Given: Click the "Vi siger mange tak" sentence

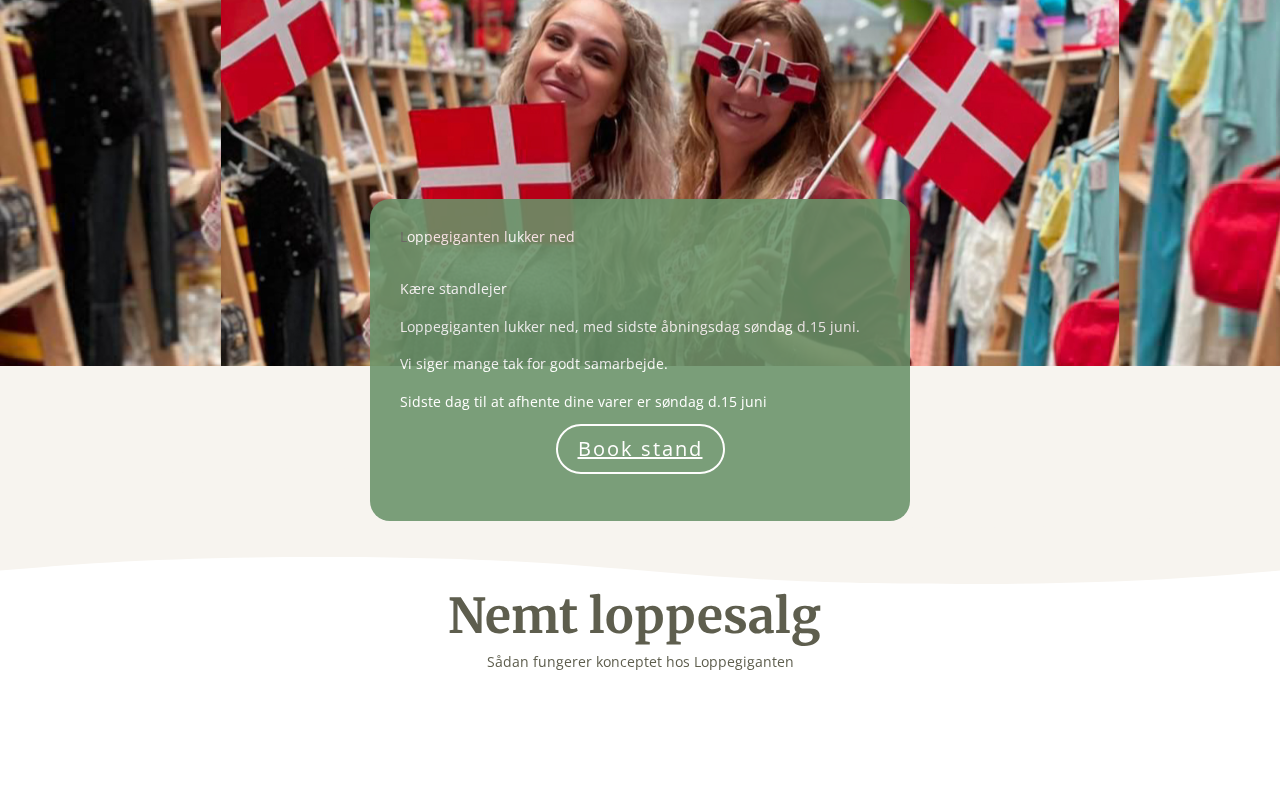Looking at the screenshot, I should 534,364.
